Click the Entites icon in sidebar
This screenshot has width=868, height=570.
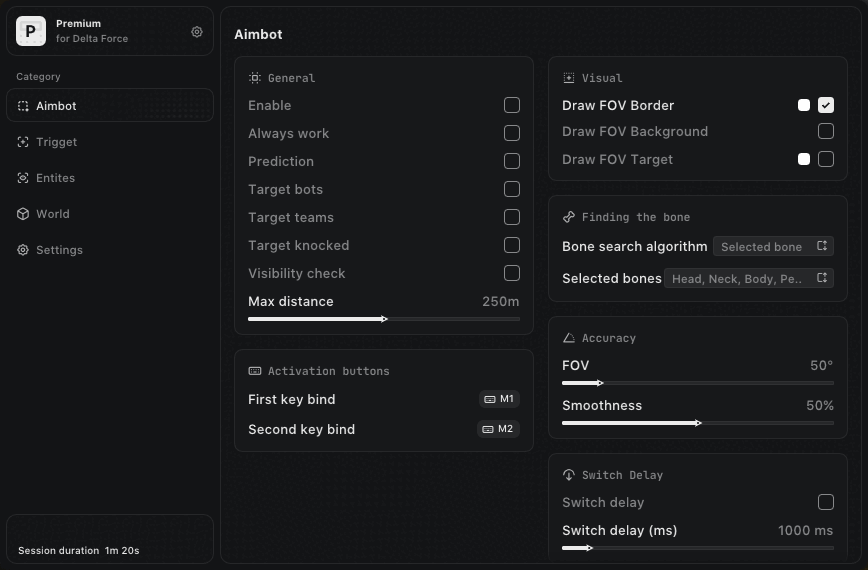tap(23, 178)
